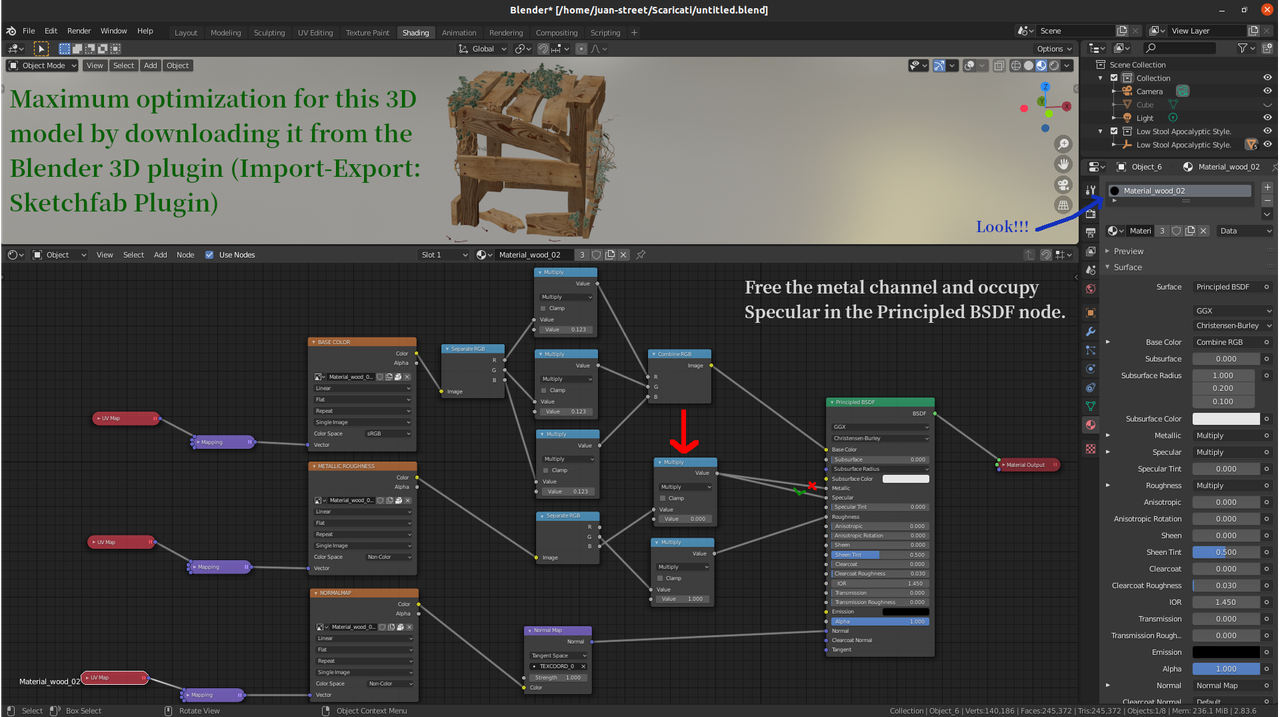Open the Output properties tab
The height and width of the screenshot is (717, 1280).
[1090, 232]
